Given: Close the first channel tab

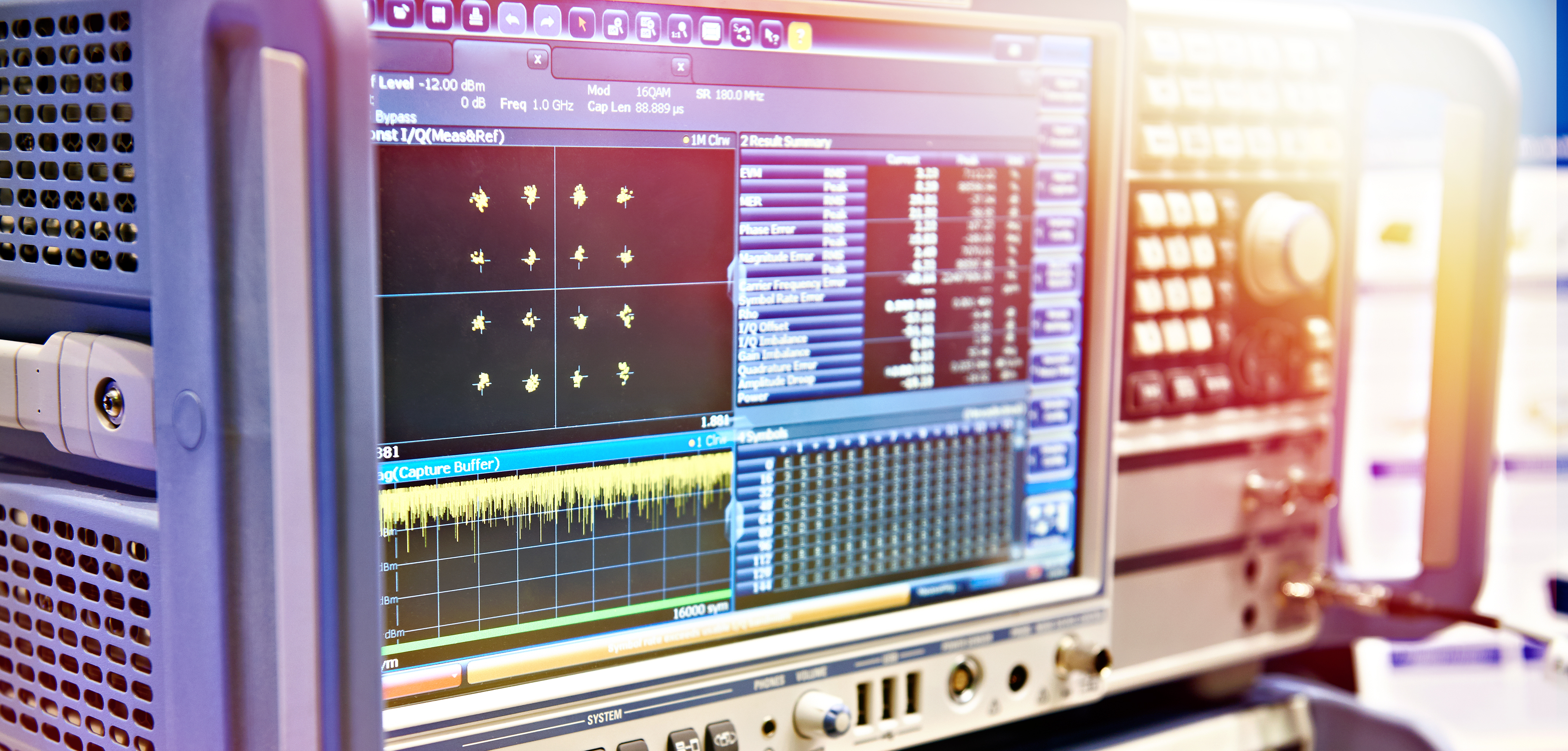Looking at the screenshot, I should pos(538,60).
